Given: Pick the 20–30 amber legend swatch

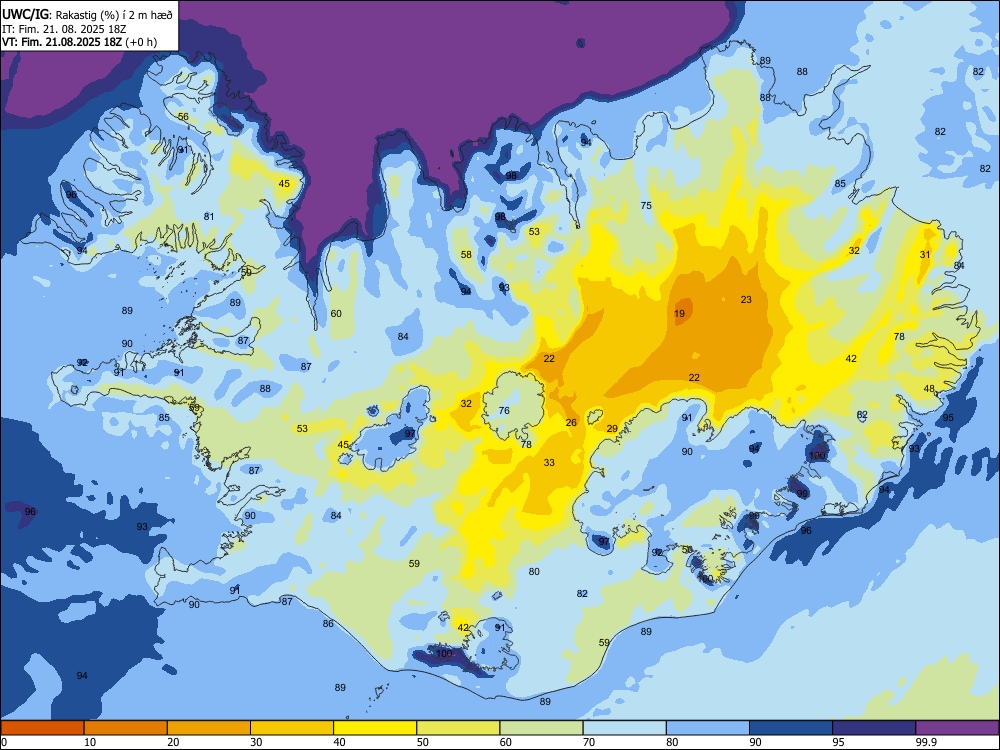Looking at the screenshot, I should coord(209,728).
